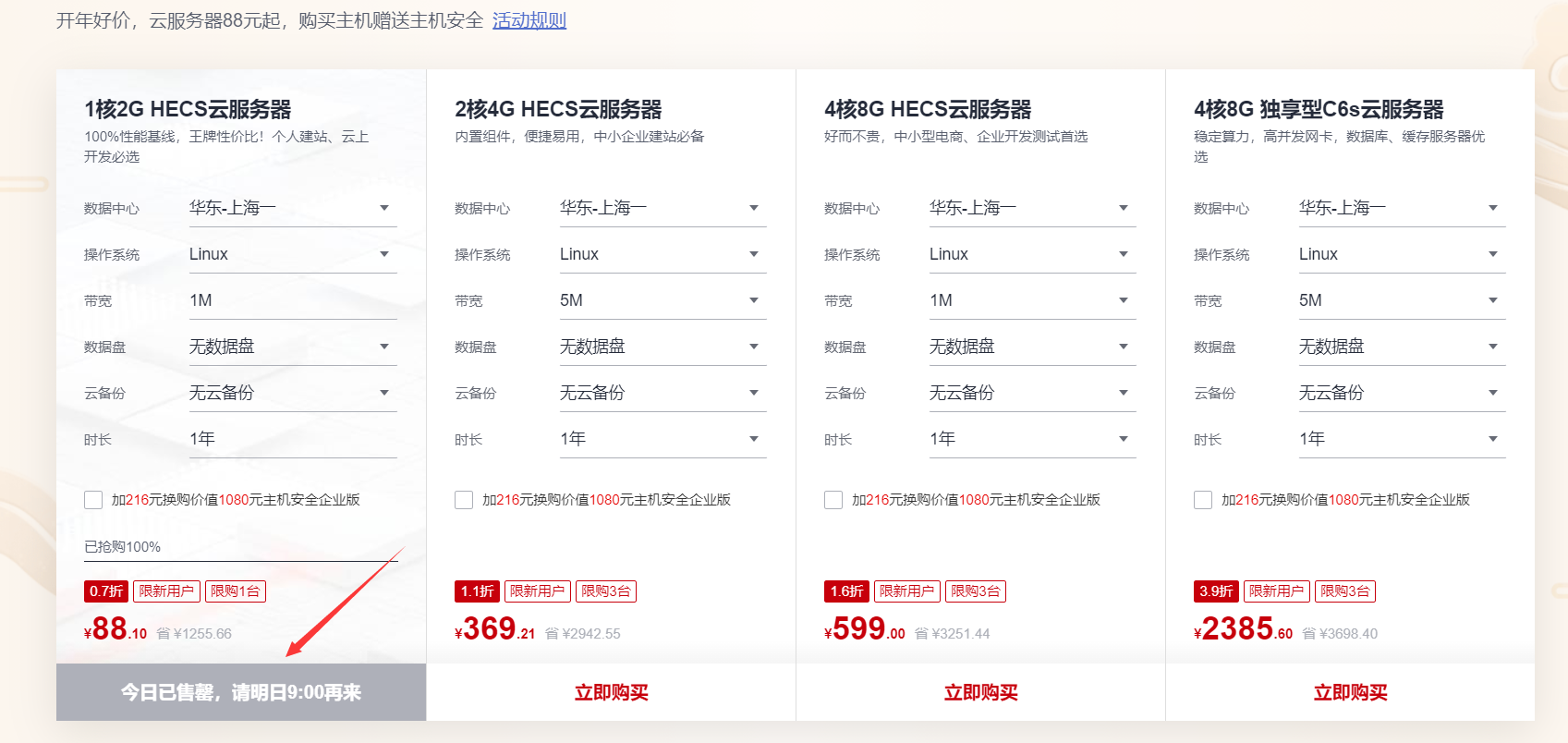The height and width of the screenshot is (743, 1568).
Task: Click the ¥369.21 price
Action: click(495, 629)
